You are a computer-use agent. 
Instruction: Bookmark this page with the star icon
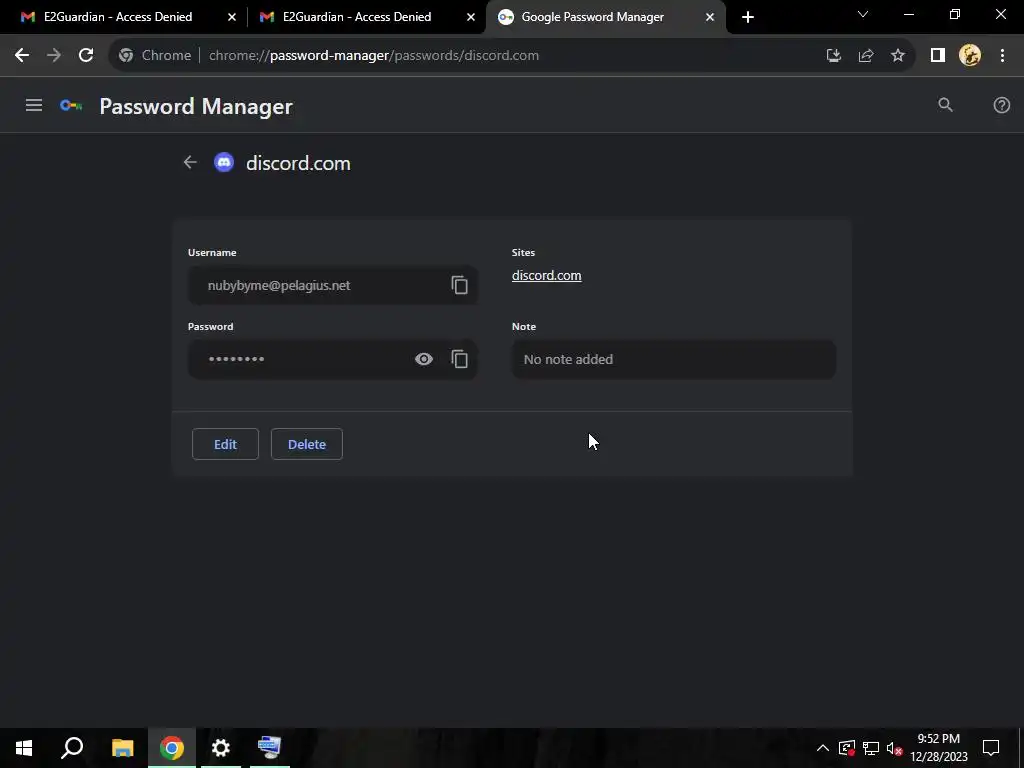tap(898, 56)
